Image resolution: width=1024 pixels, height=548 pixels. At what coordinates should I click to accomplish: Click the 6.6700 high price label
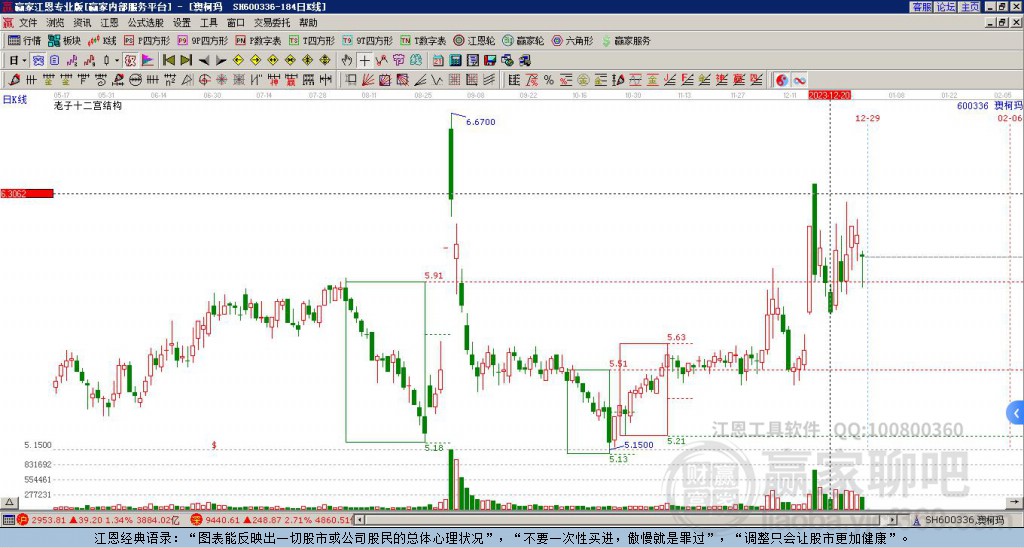(481, 121)
